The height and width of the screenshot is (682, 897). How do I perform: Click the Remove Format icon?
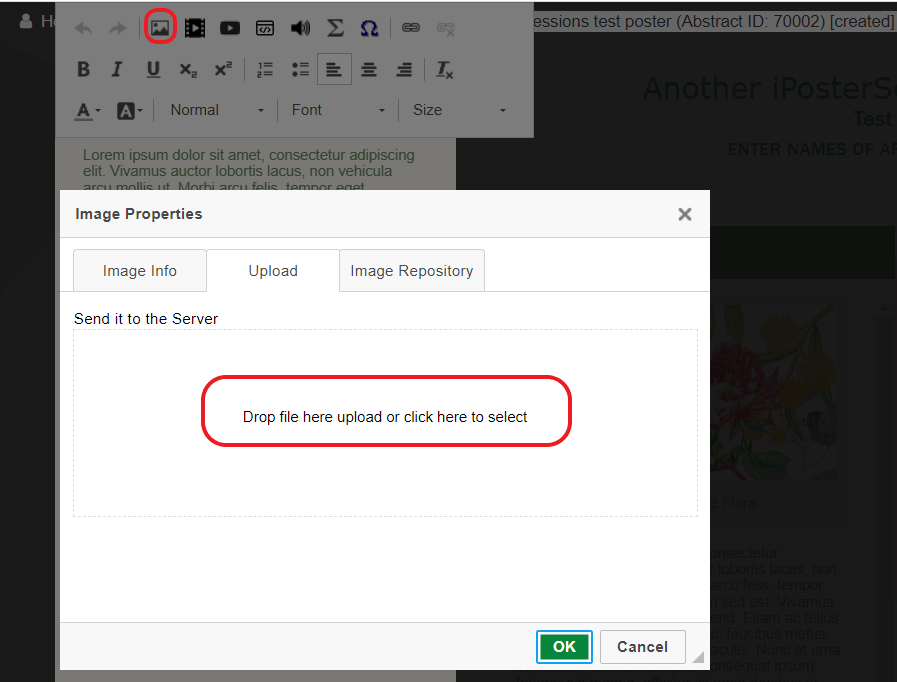click(x=444, y=70)
